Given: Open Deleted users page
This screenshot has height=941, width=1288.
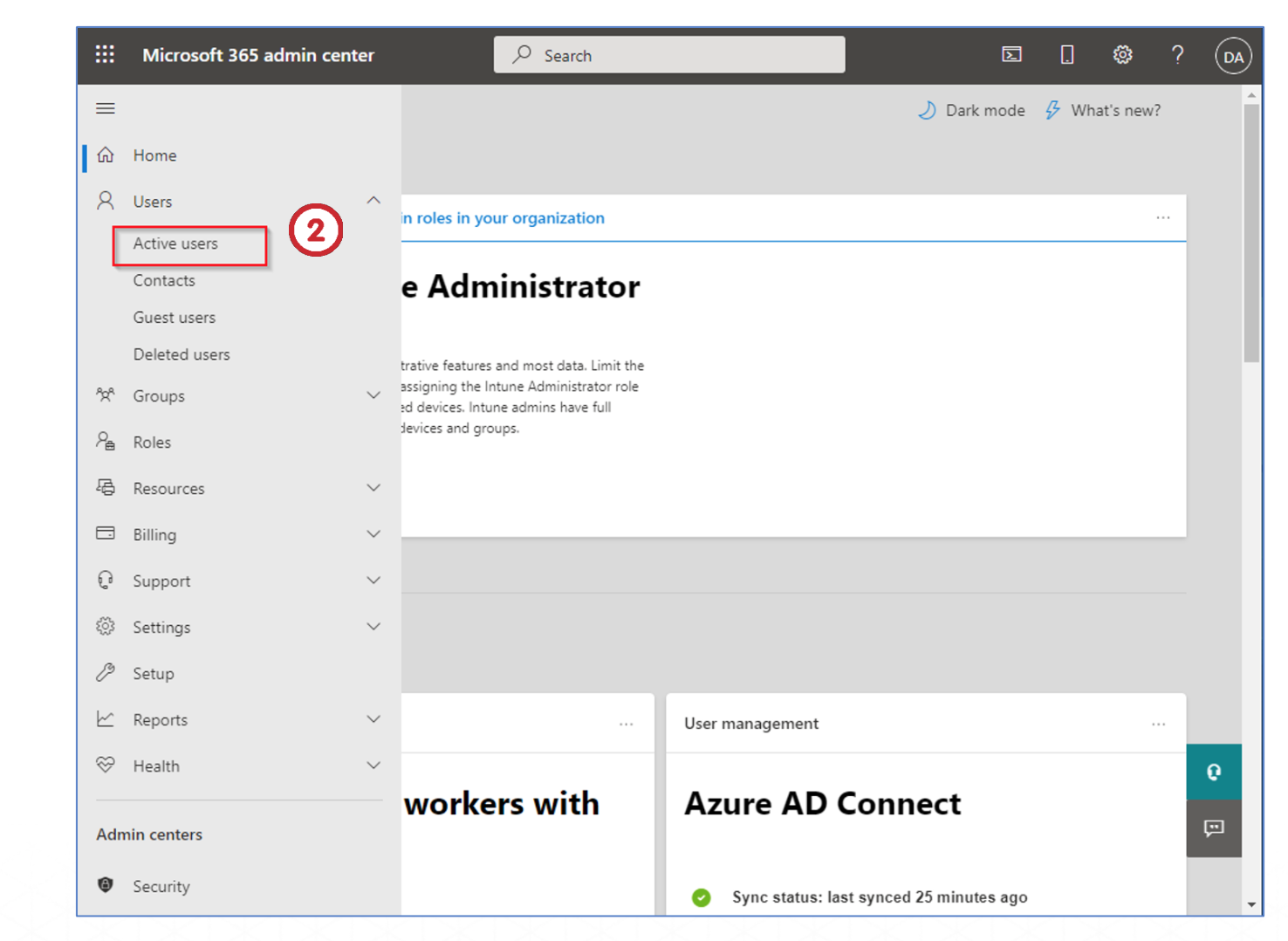Looking at the screenshot, I should pyautogui.click(x=182, y=354).
